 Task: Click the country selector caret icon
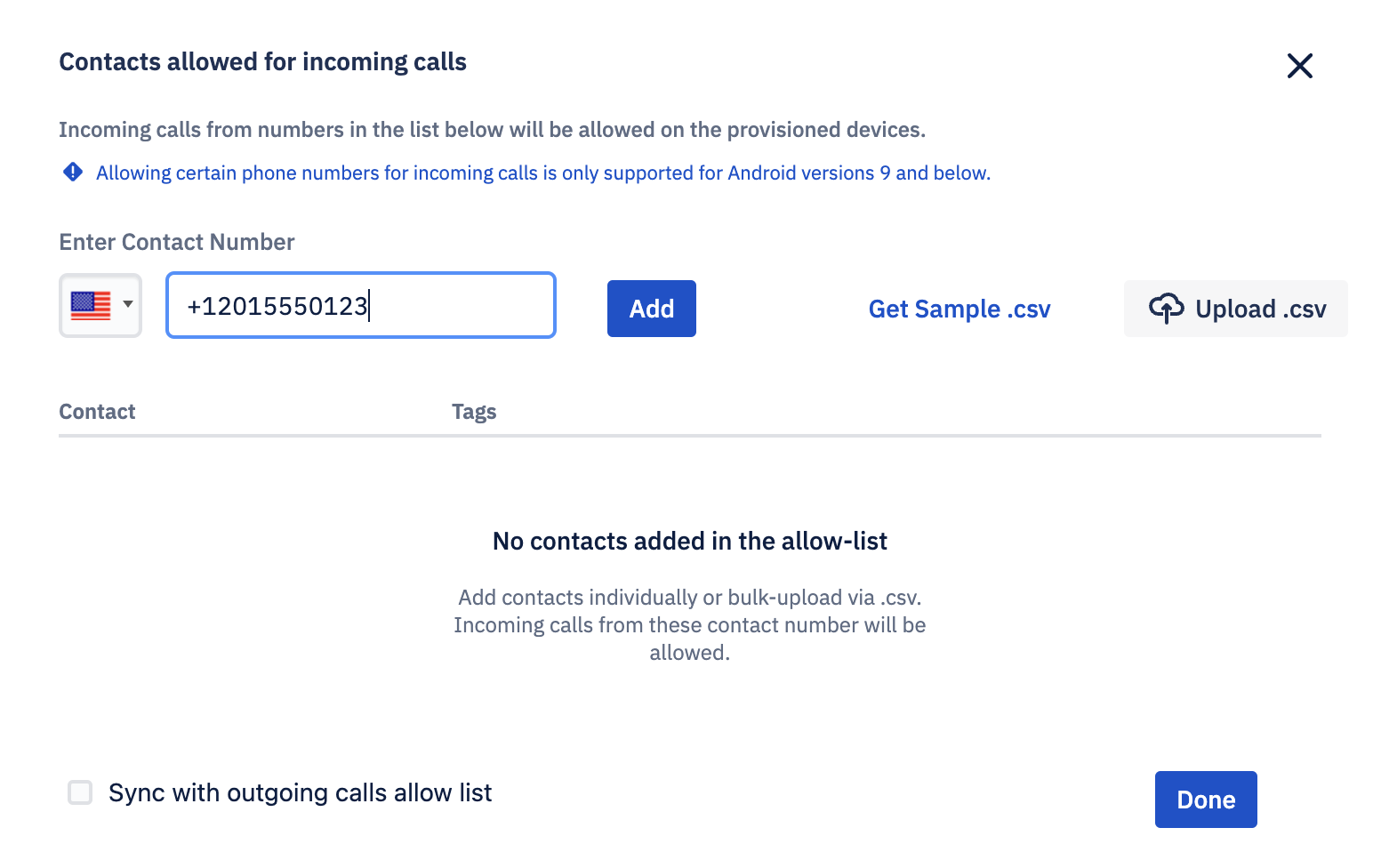(x=126, y=305)
